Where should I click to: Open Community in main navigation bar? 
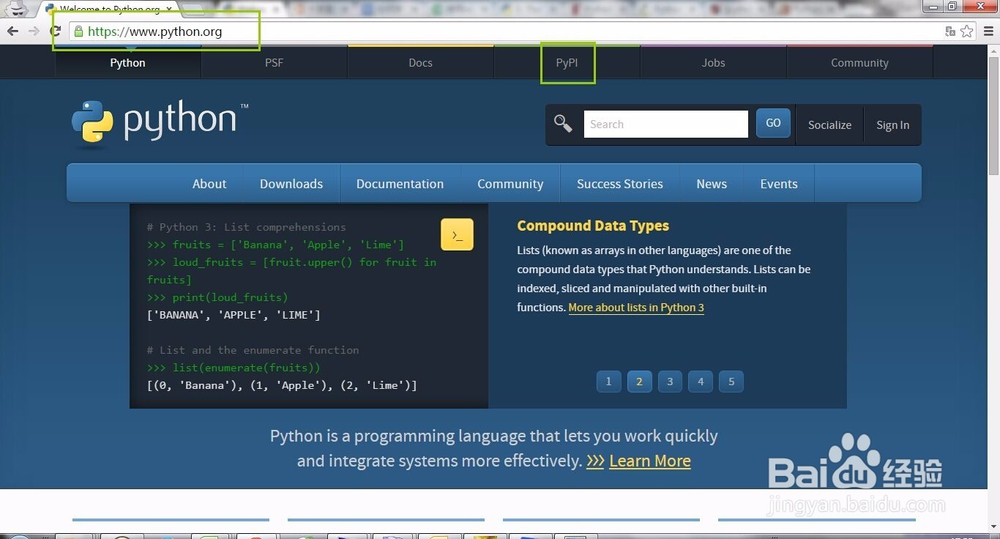pos(510,184)
